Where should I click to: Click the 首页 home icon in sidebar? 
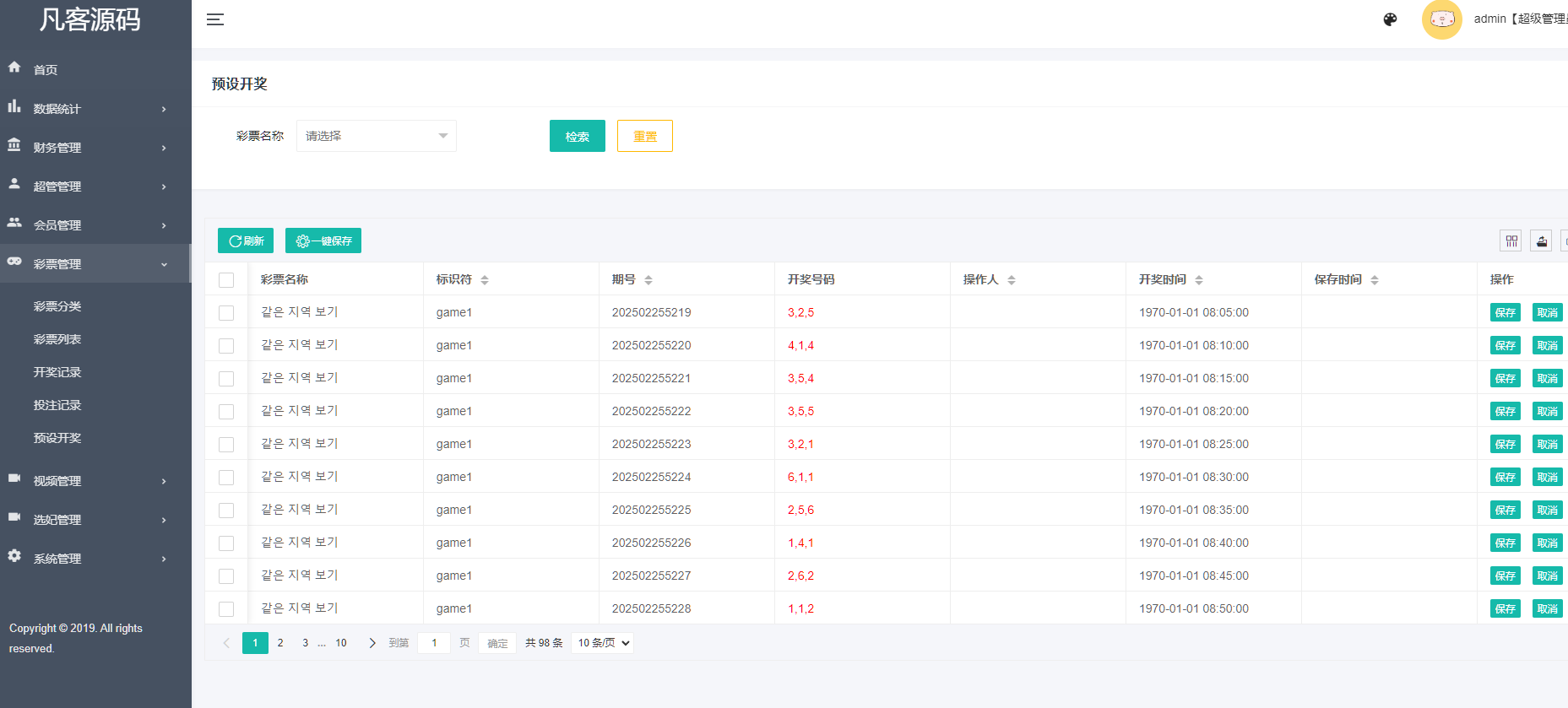pos(14,68)
